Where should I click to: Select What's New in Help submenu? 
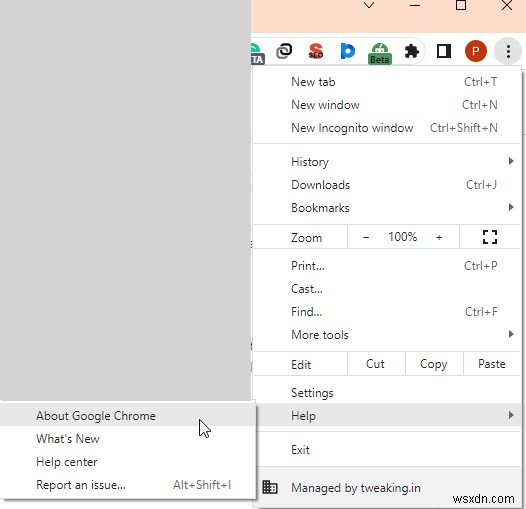127,439
